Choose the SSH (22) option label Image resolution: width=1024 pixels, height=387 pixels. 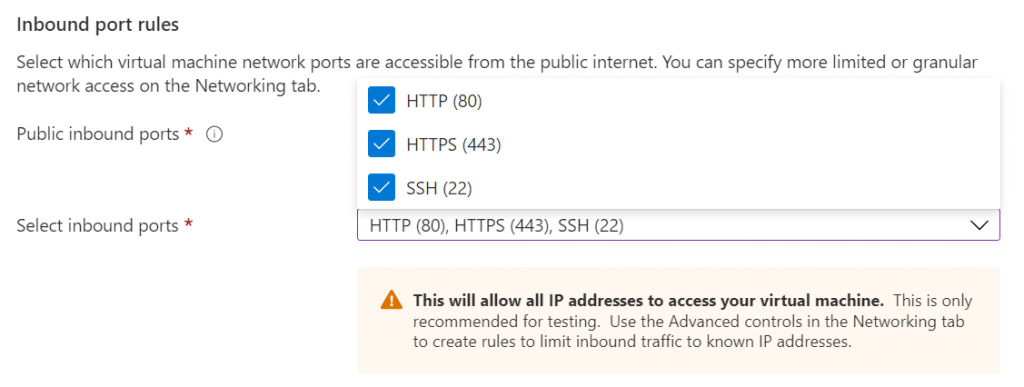[439, 188]
